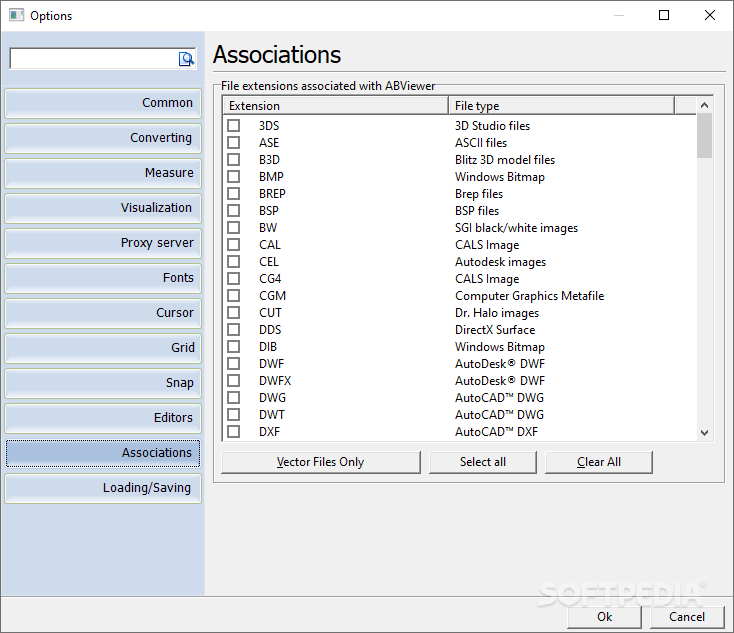
Task: Tick the BREP extension checkbox
Action: pyautogui.click(x=234, y=193)
